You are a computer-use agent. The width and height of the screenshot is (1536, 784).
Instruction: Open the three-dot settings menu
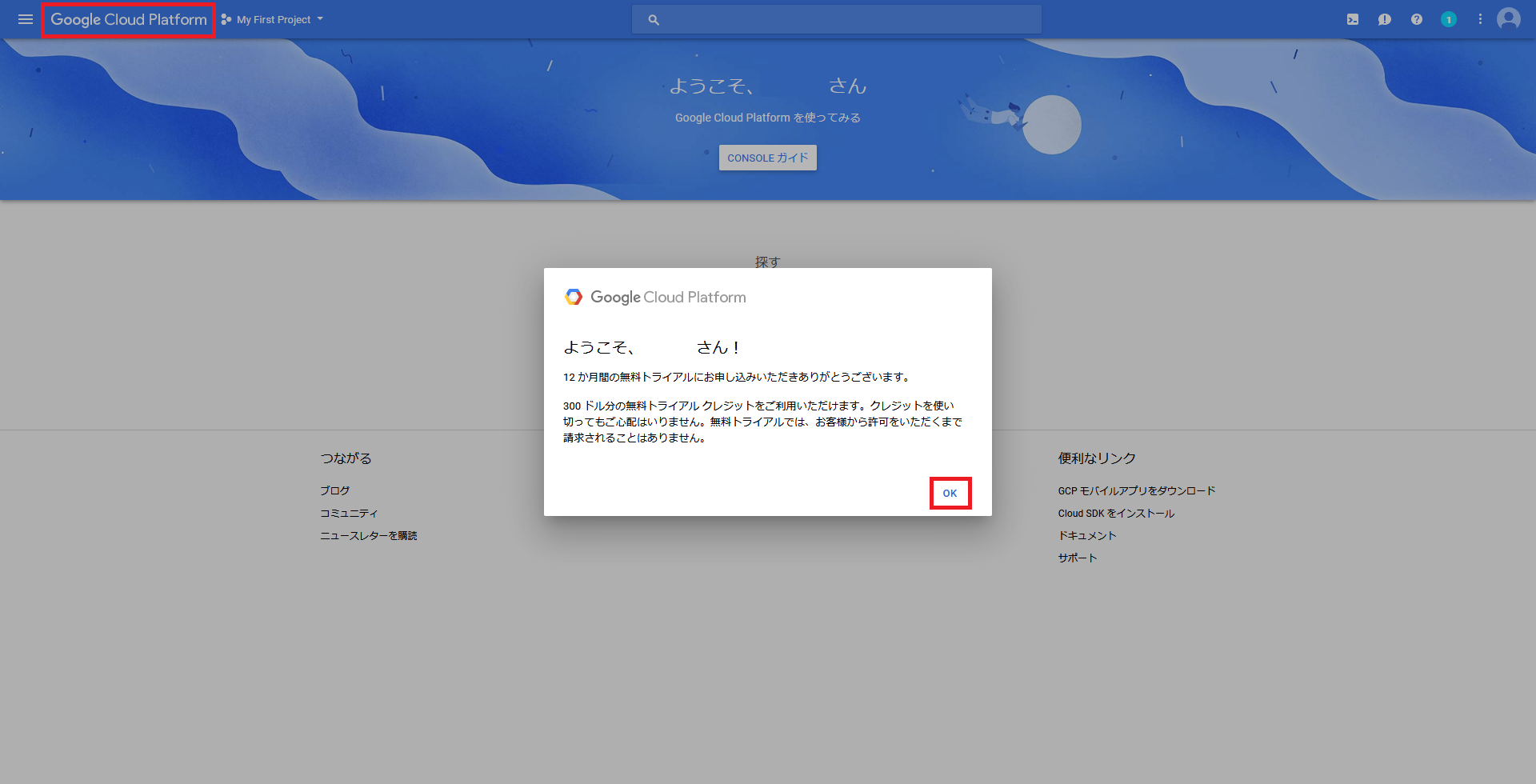(x=1480, y=19)
